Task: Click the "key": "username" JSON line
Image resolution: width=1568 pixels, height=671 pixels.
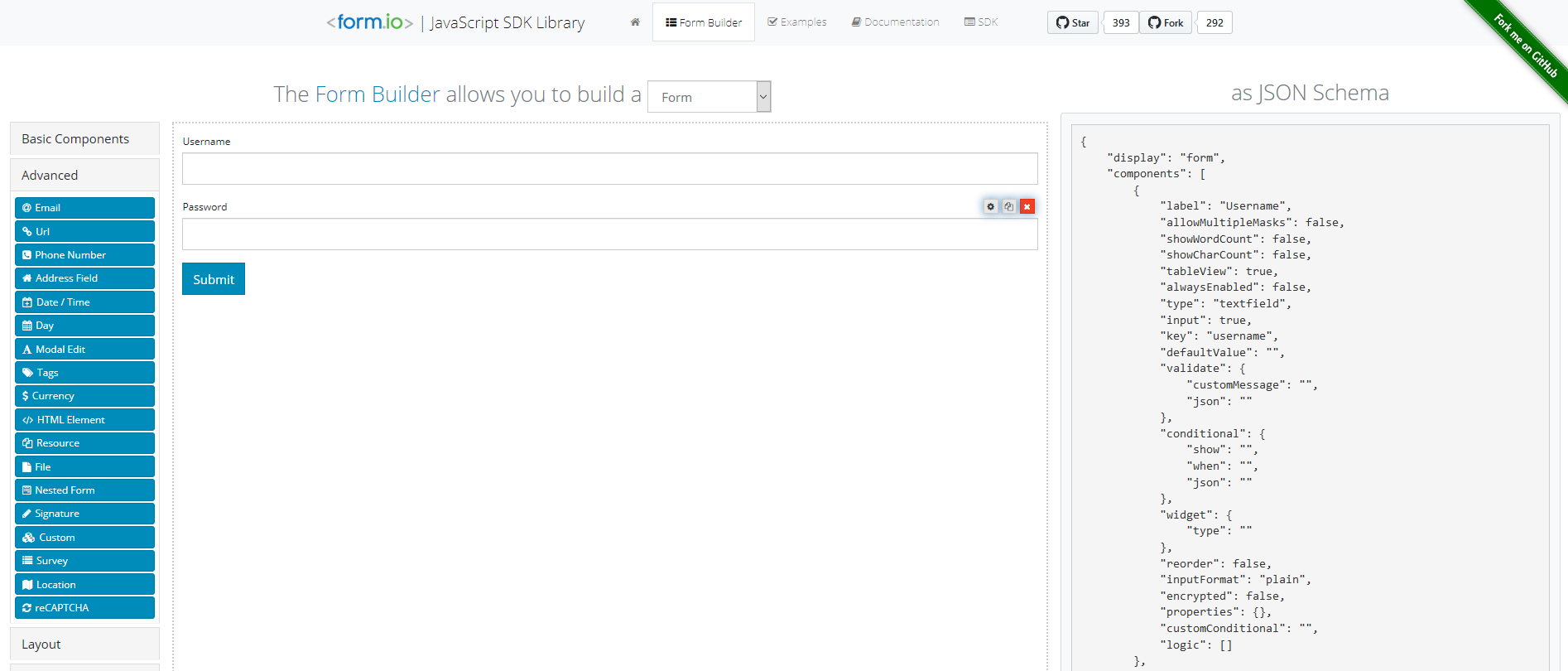Action: pos(1219,336)
